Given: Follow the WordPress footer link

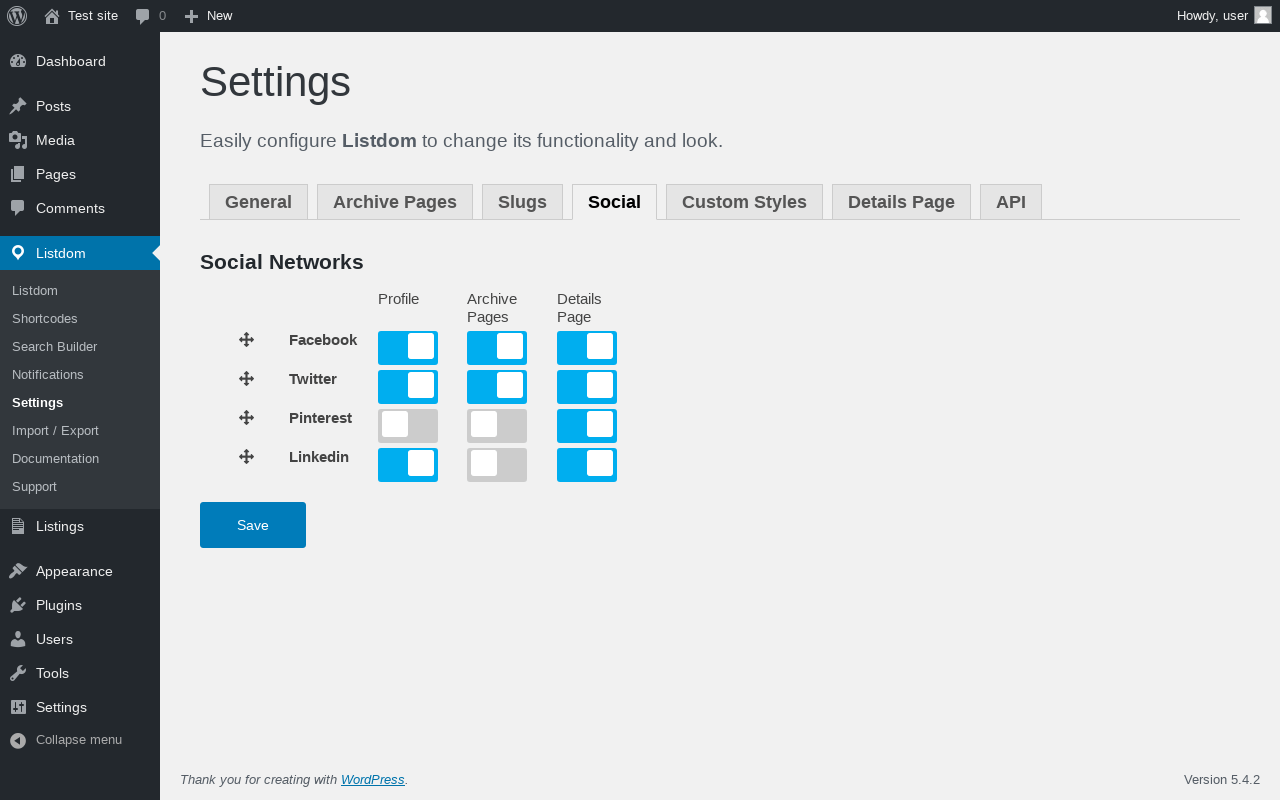Looking at the screenshot, I should [x=372, y=780].
